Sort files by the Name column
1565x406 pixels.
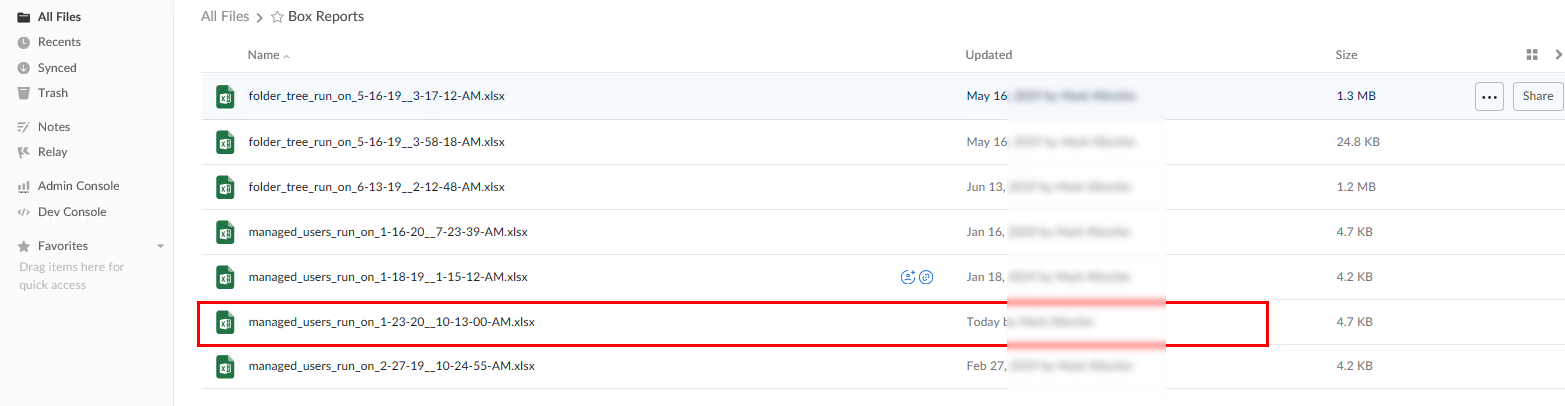264,55
